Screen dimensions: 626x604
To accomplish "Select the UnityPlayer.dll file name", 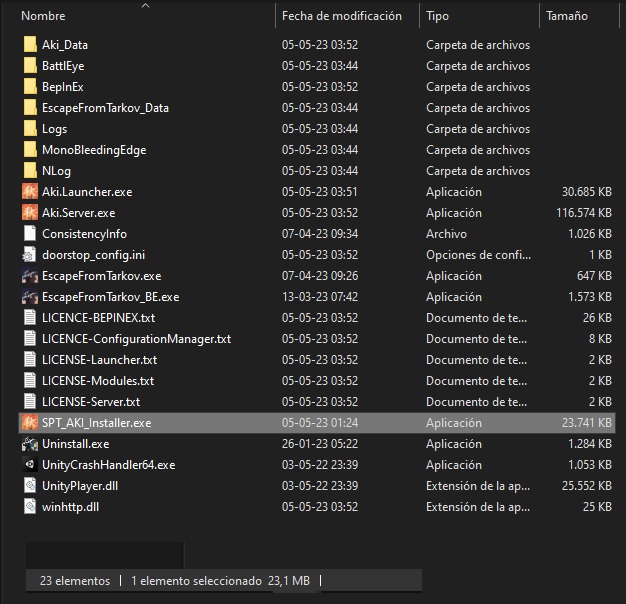I will (x=80, y=486).
